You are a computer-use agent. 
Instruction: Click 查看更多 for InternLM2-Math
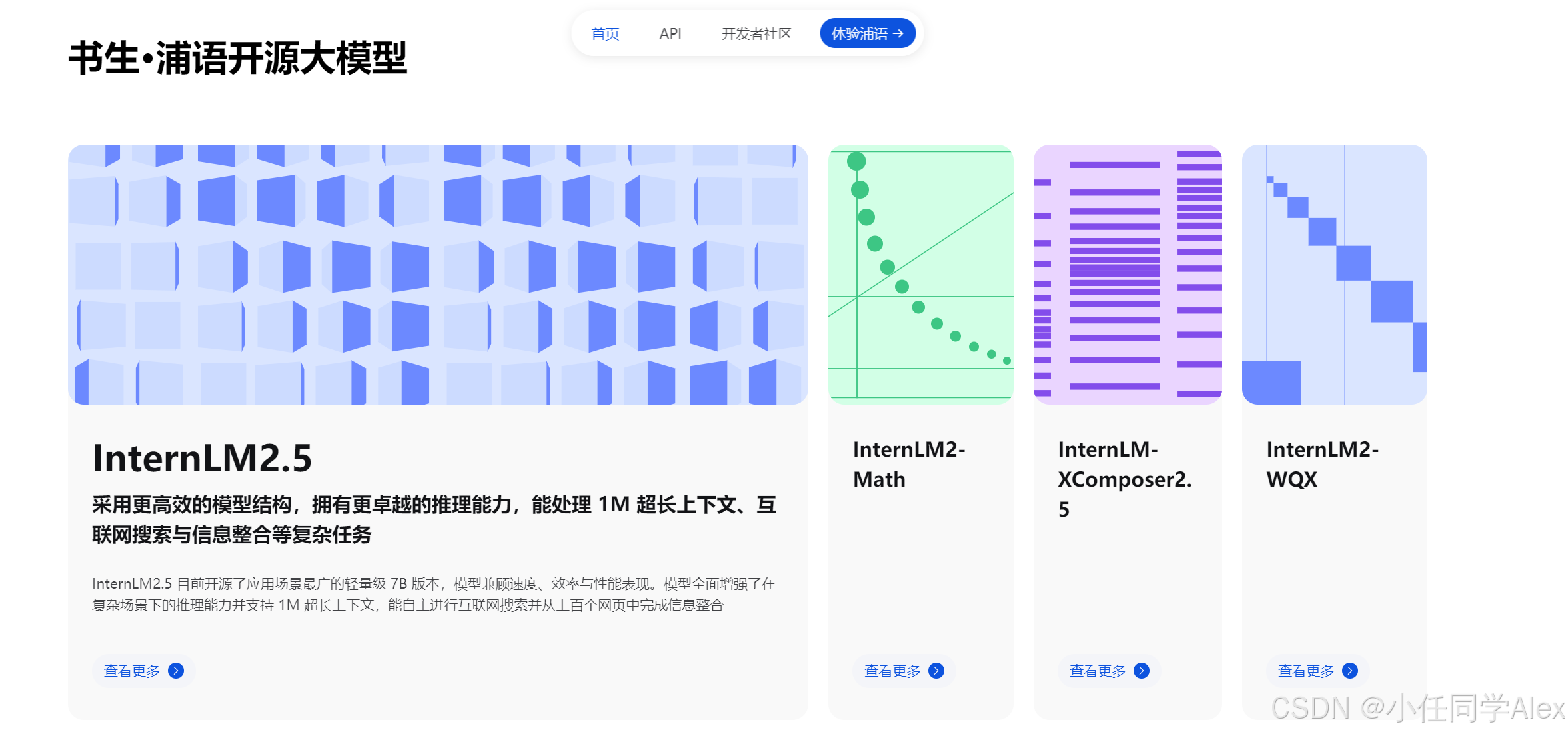(x=892, y=671)
